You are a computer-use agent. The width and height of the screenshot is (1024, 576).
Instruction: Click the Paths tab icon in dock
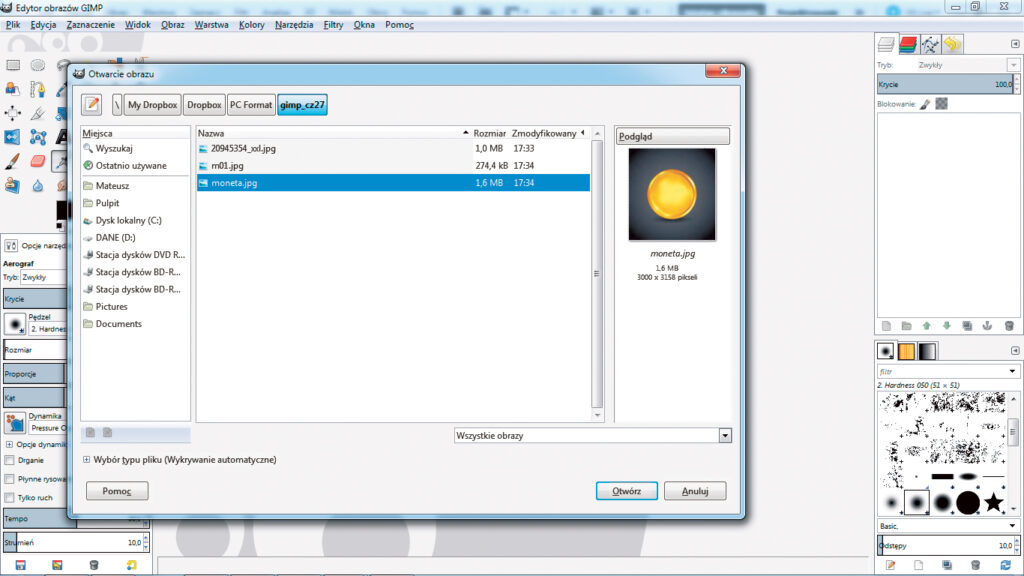(929, 44)
